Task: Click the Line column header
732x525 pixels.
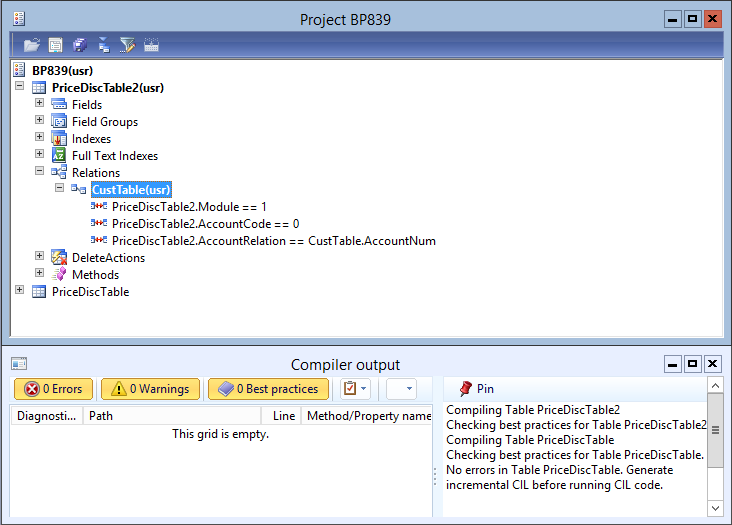Action: 283,416
